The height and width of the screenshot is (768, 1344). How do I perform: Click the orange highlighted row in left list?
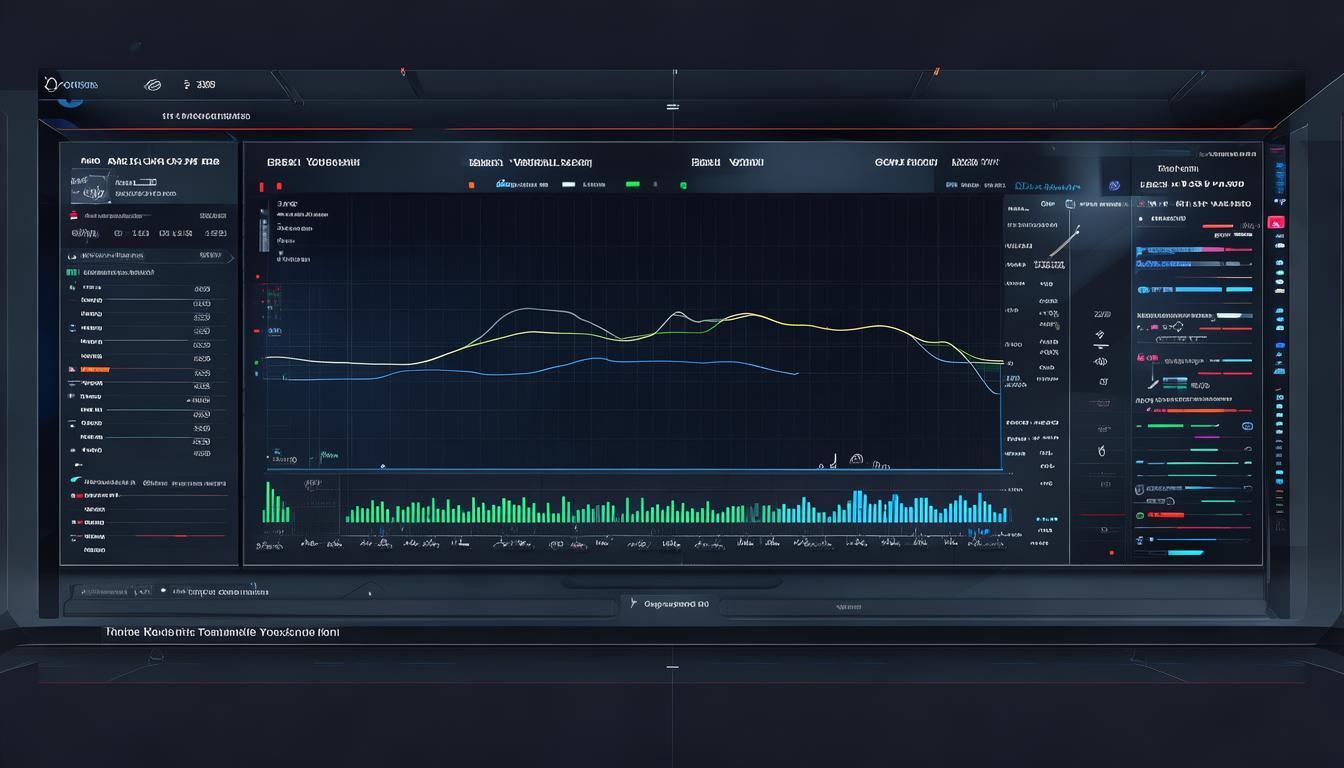[x=145, y=369]
